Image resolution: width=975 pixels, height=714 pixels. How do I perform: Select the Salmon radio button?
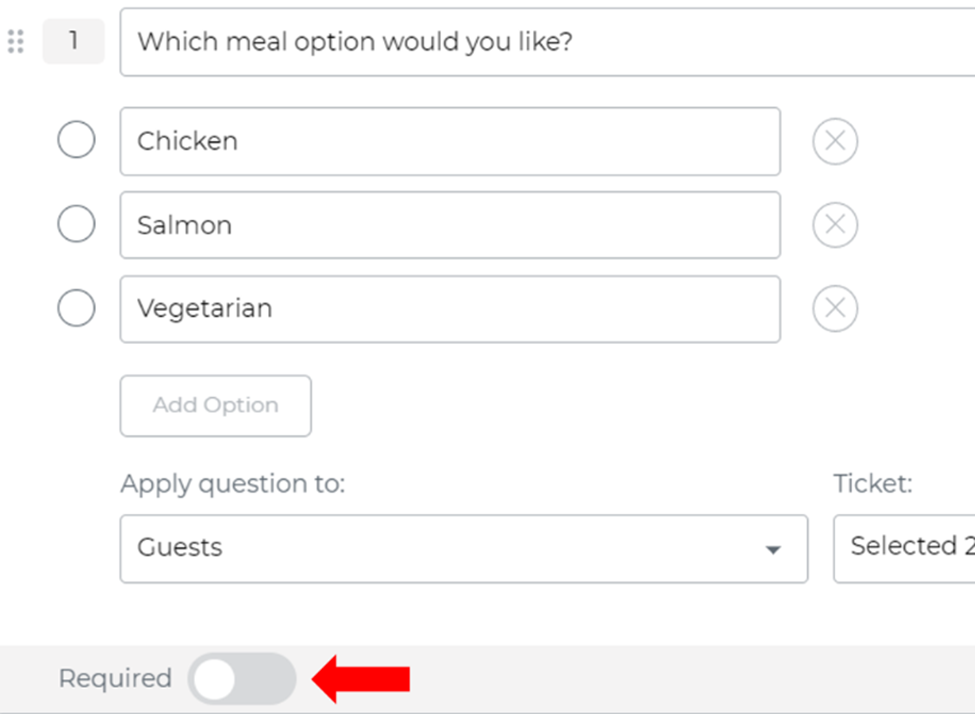click(76, 225)
